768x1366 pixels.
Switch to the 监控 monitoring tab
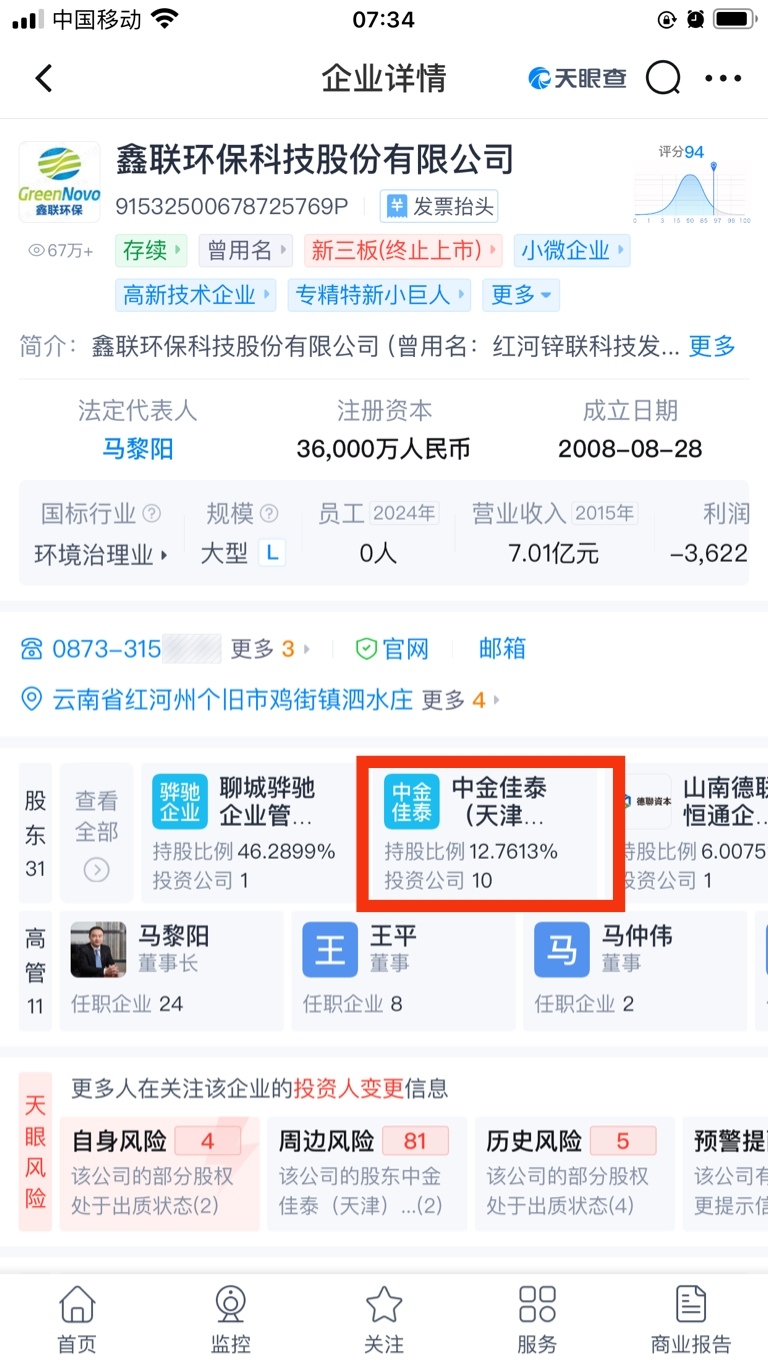[231, 1319]
